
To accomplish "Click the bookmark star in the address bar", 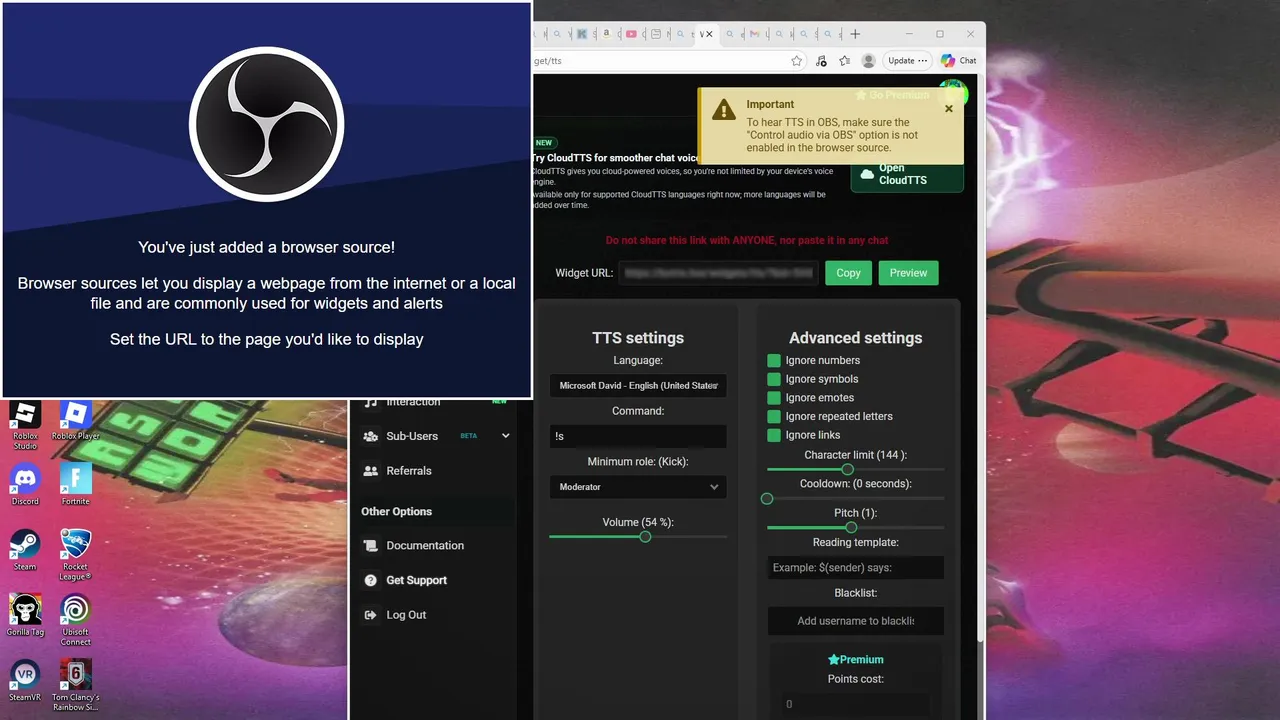I will [x=797, y=61].
